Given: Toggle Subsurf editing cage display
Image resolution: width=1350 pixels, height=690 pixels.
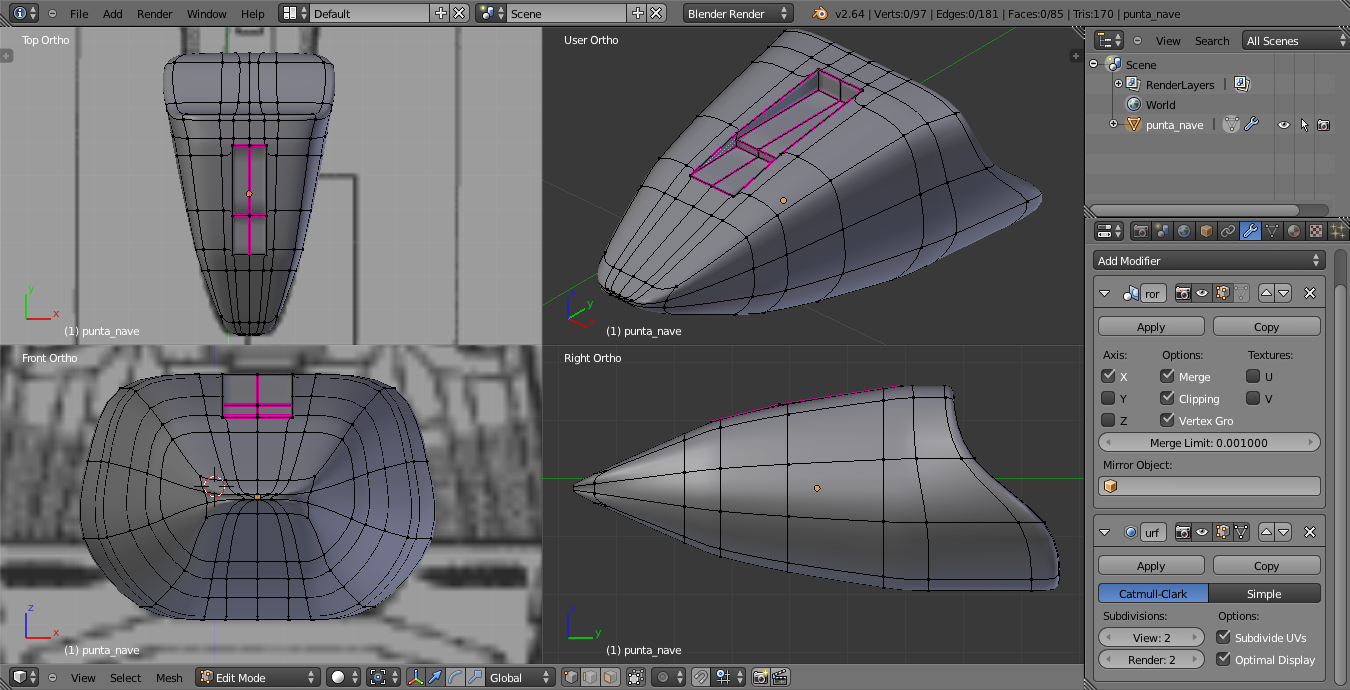Looking at the screenshot, I should coord(1241,532).
